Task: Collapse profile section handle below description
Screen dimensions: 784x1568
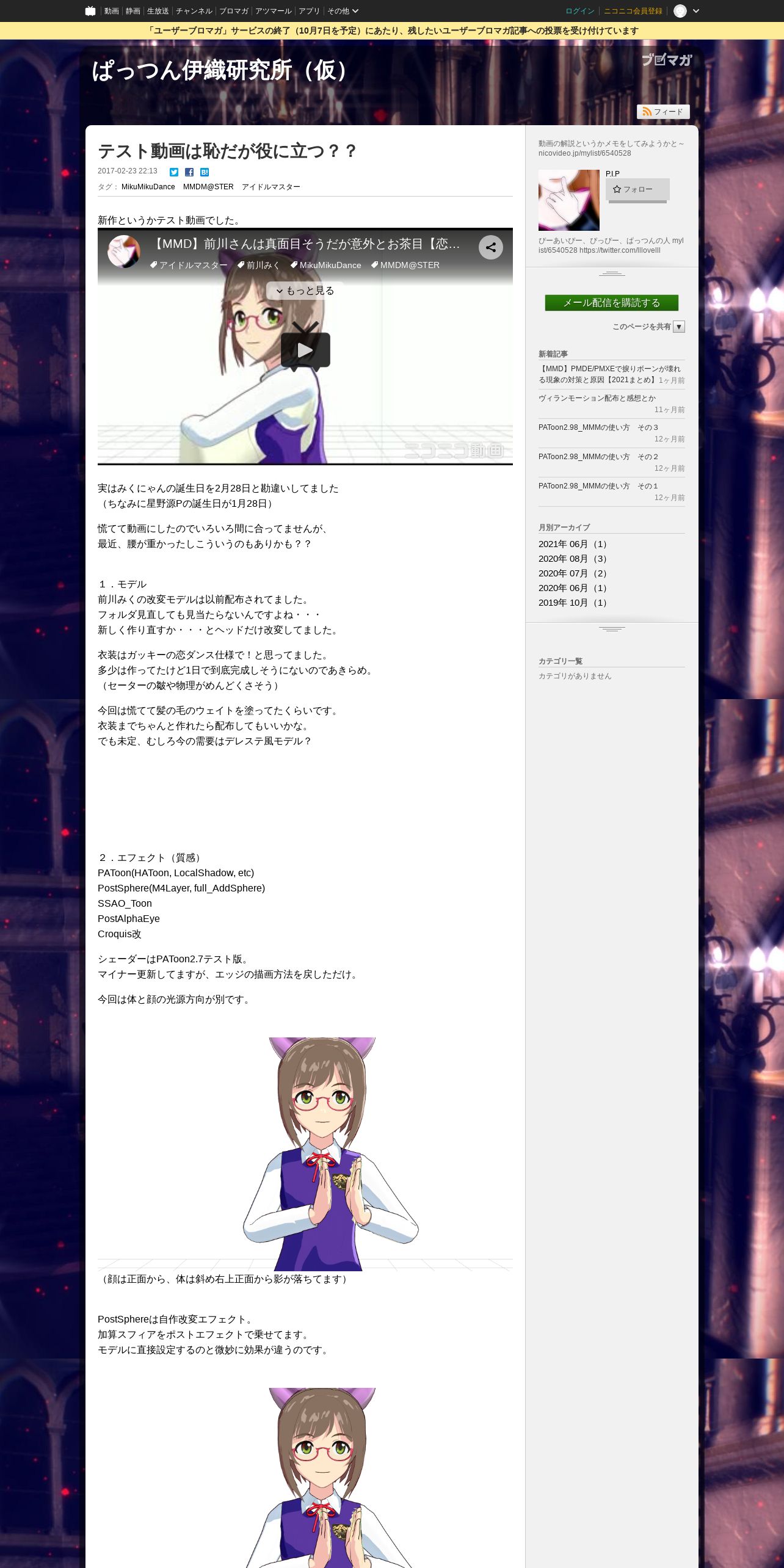Action: (x=612, y=274)
